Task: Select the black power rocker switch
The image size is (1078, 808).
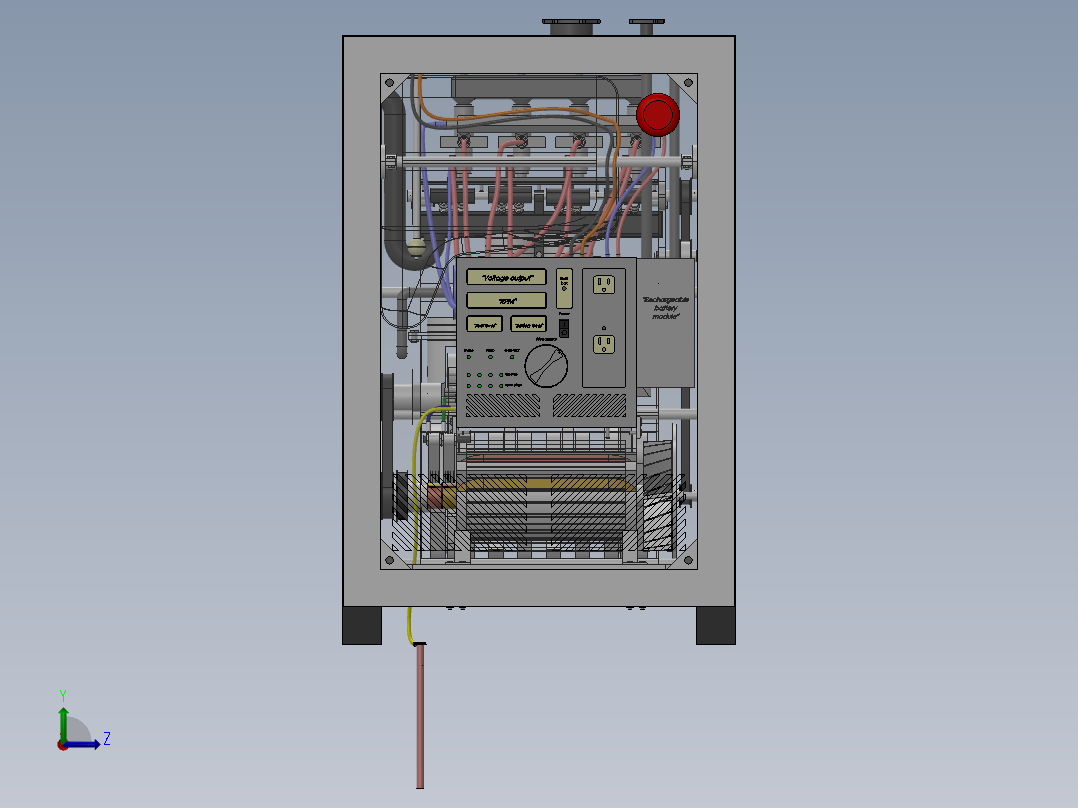Action: [x=564, y=328]
